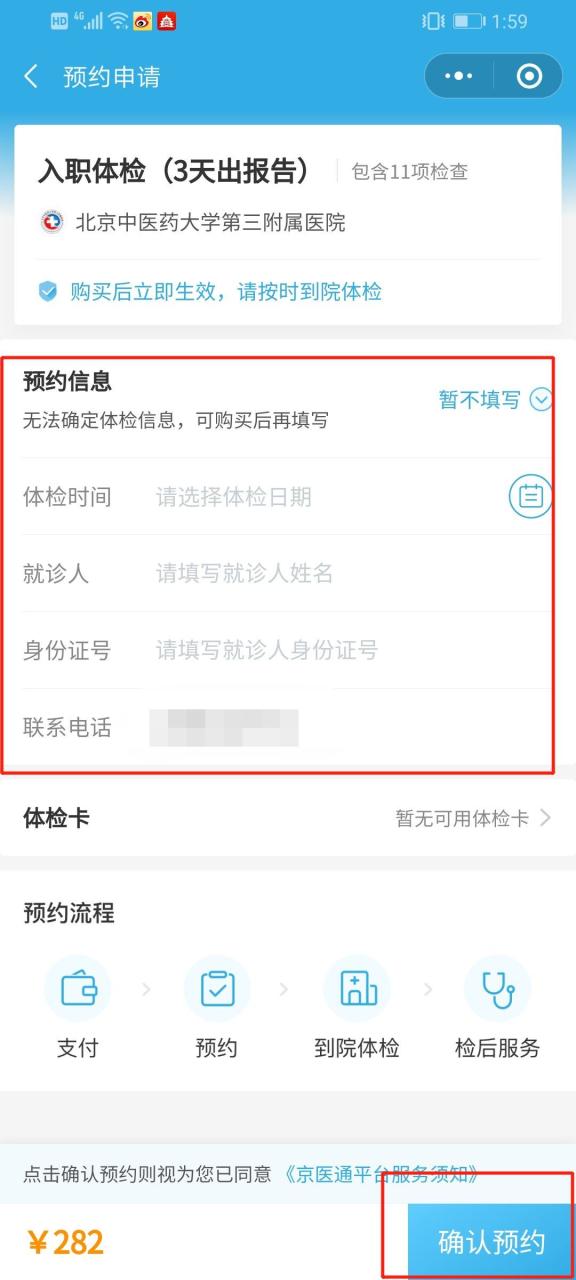Select the 请选择体检日期 date field

[328, 496]
